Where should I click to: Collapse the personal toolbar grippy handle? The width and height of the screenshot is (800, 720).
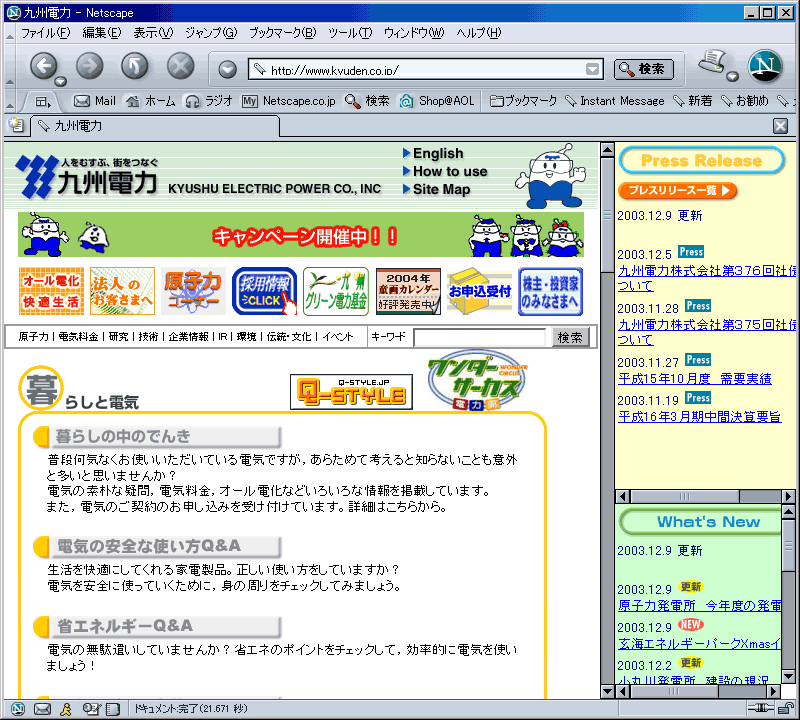pos(10,101)
